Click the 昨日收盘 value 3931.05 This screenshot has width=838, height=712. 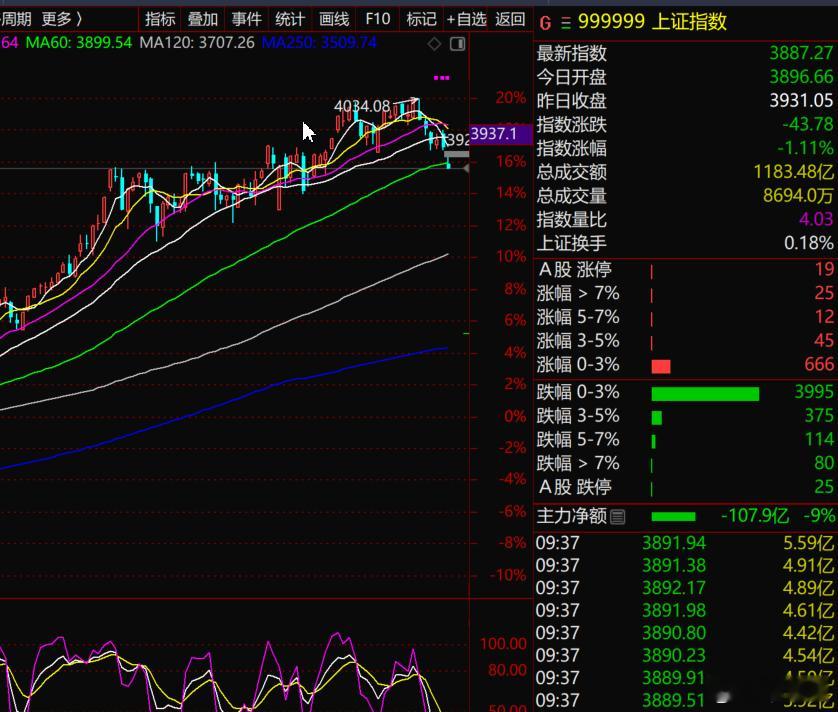pyautogui.click(x=801, y=100)
